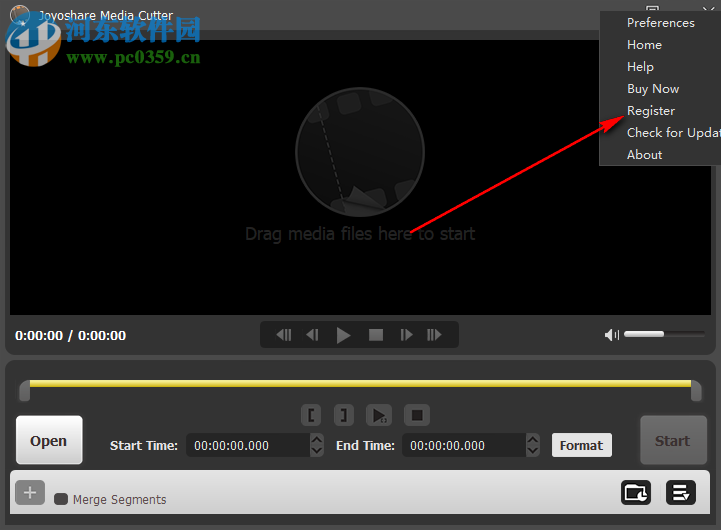Step one frame forward
The height and width of the screenshot is (530, 721).
(x=406, y=335)
